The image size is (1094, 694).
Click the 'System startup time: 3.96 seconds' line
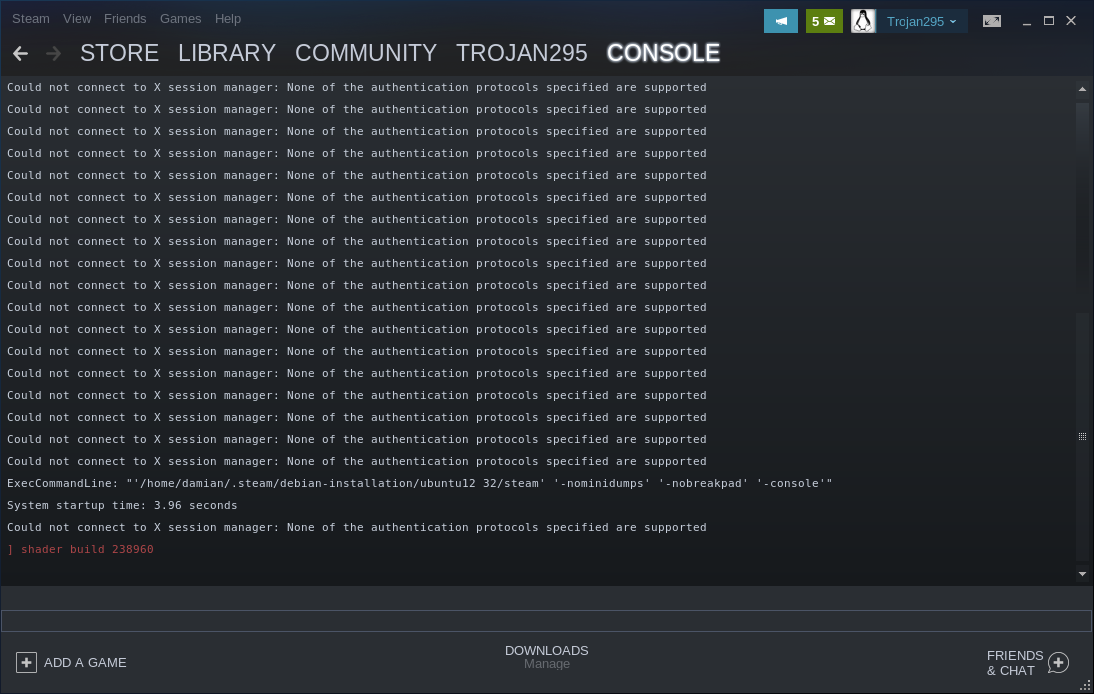(x=122, y=506)
